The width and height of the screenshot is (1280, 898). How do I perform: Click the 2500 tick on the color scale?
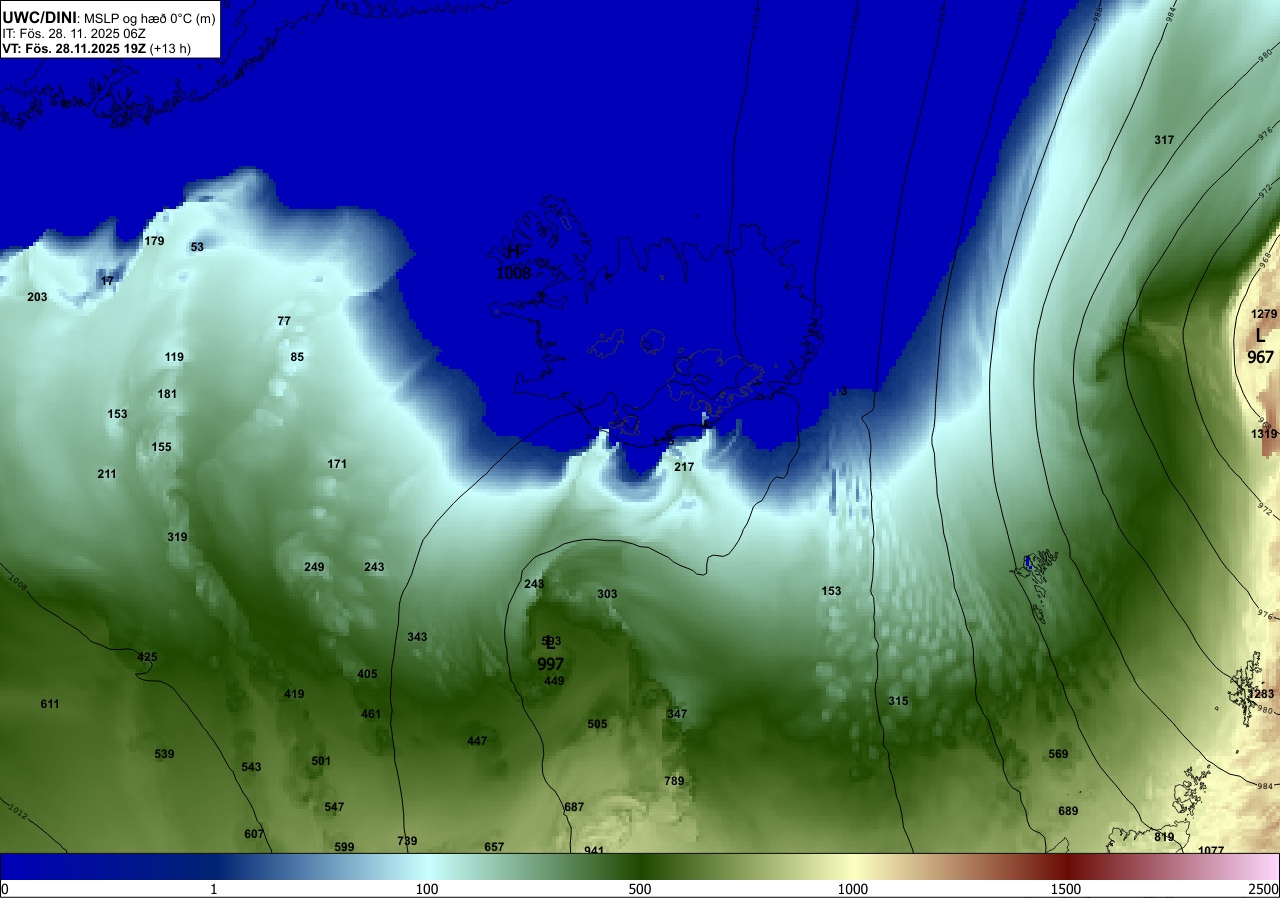point(1265,889)
